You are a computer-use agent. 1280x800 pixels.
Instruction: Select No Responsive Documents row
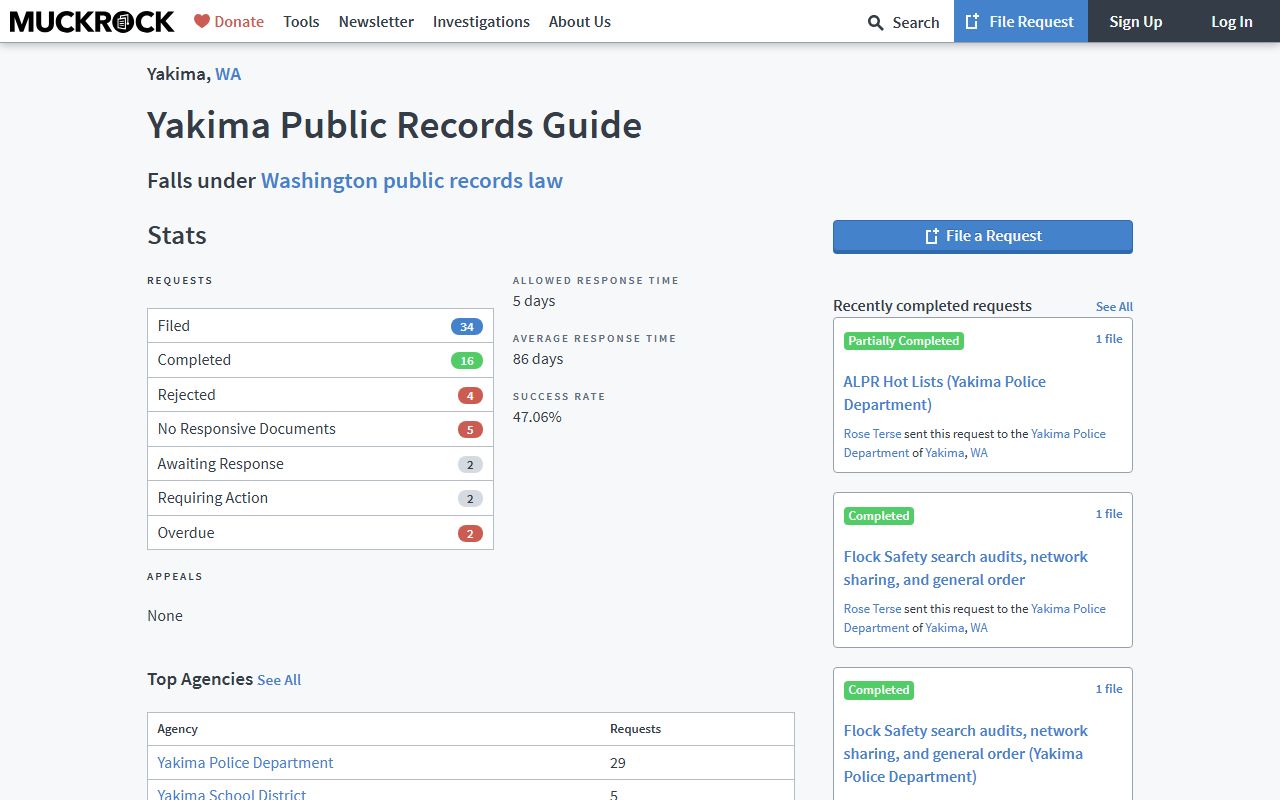[x=320, y=429]
